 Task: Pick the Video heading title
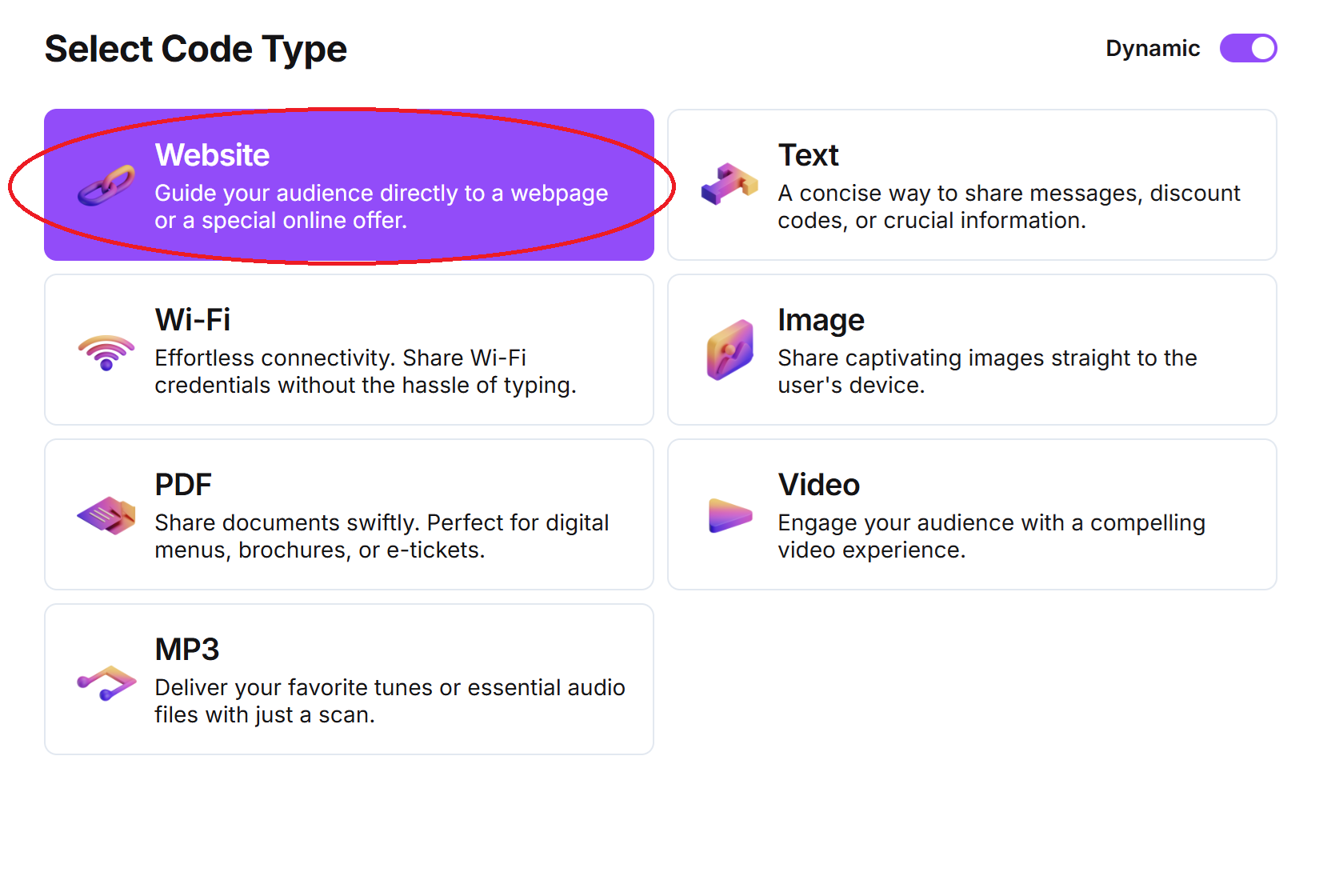tap(818, 485)
